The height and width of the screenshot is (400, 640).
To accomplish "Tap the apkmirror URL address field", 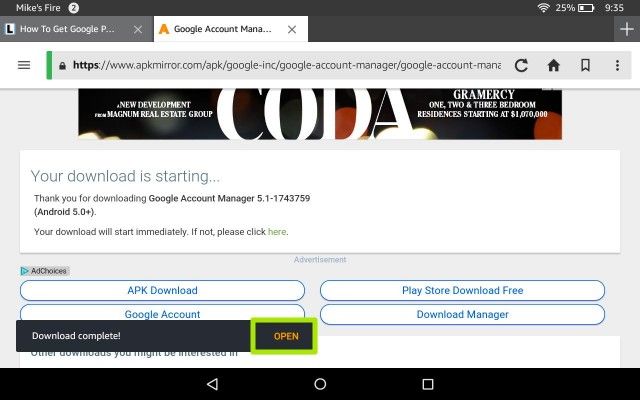I will point(287,65).
